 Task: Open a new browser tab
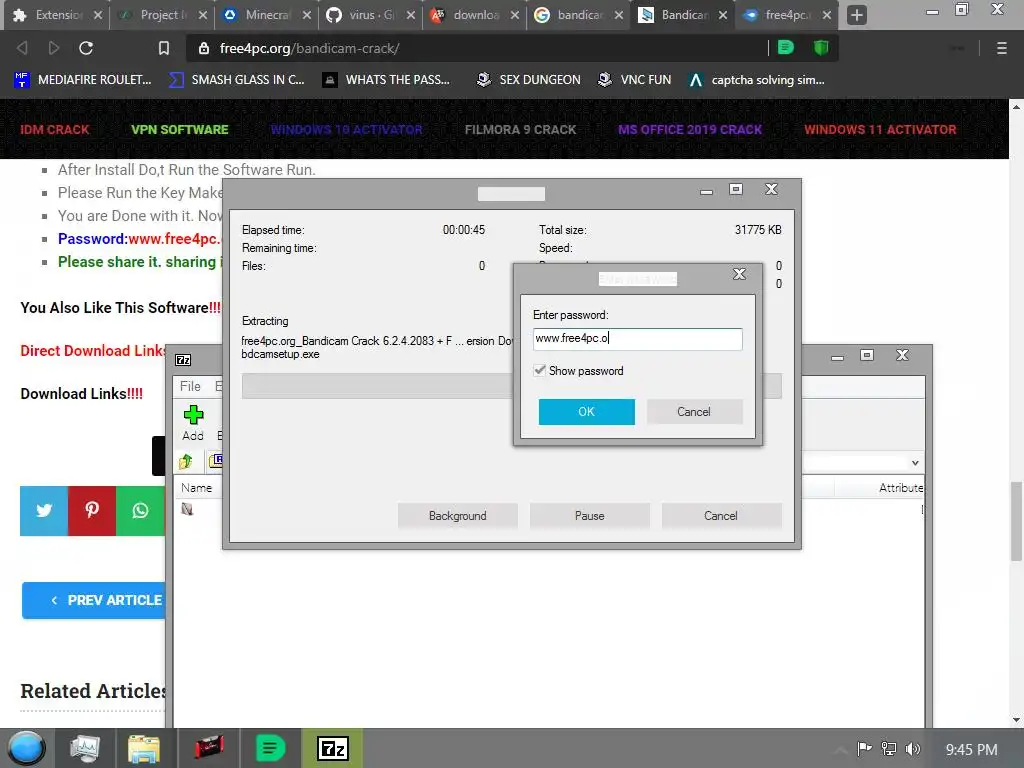pos(857,15)
